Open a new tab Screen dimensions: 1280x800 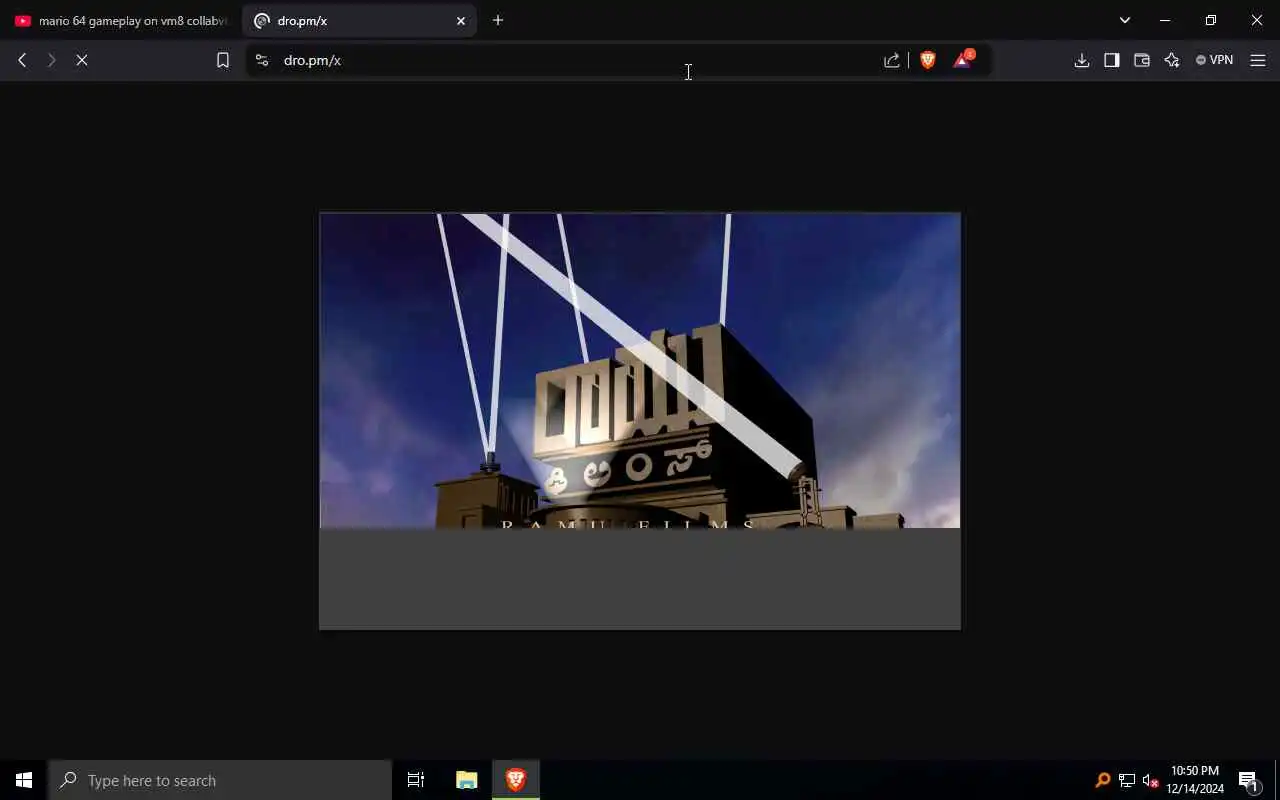click(498, 20)
